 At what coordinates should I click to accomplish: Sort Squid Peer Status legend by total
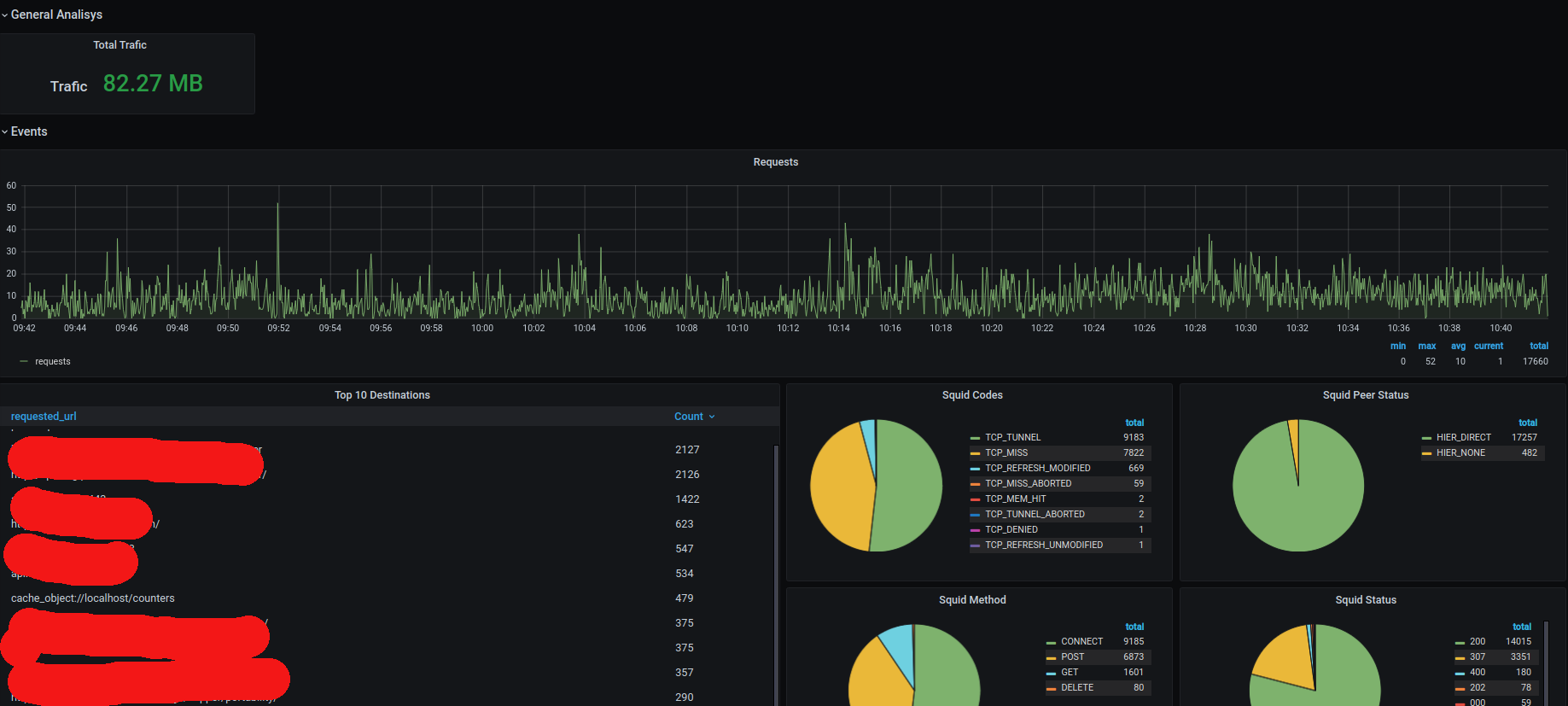tap(1528, 423)
